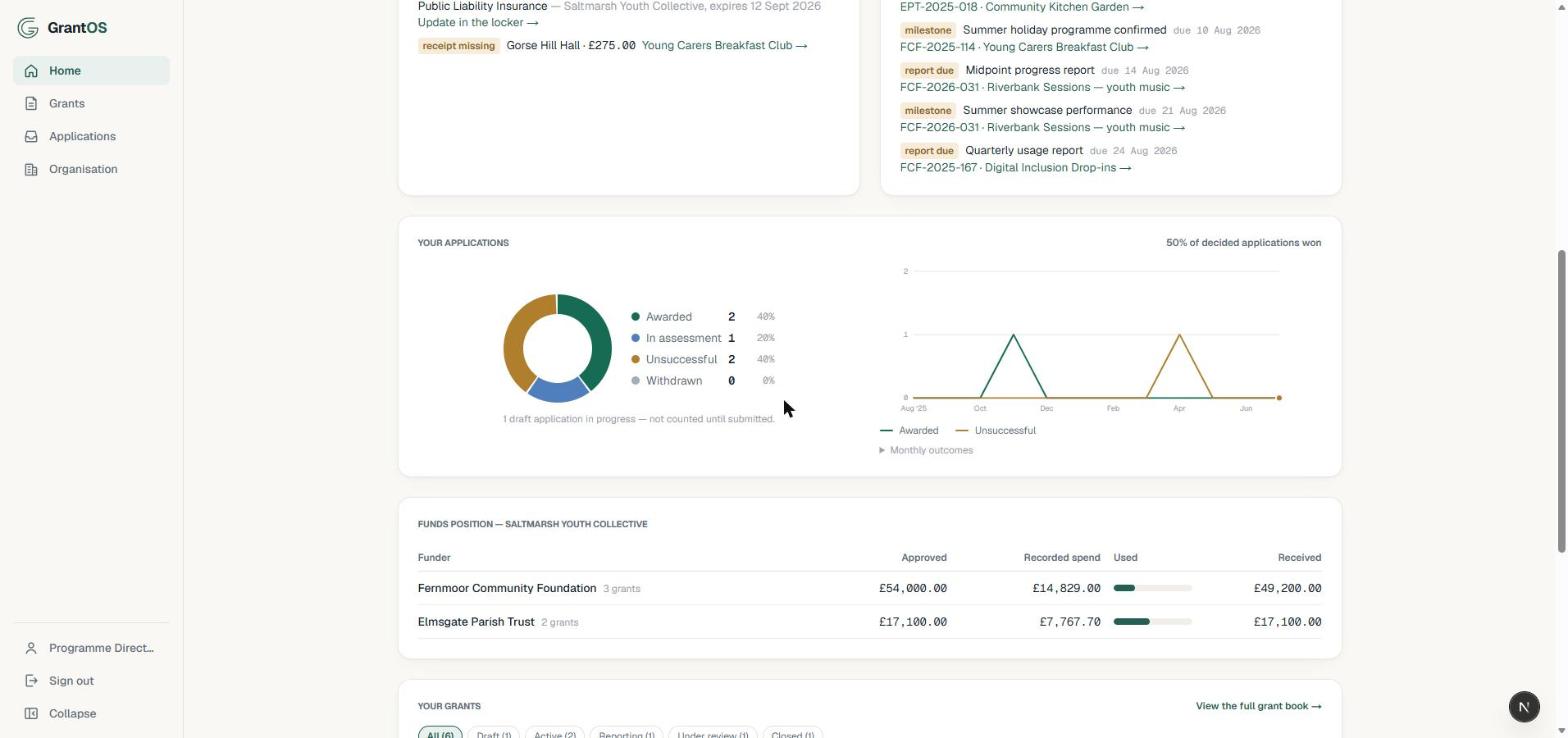Select the All (6) grants filter
The image size is (1568, 738).
pos(440,734)
